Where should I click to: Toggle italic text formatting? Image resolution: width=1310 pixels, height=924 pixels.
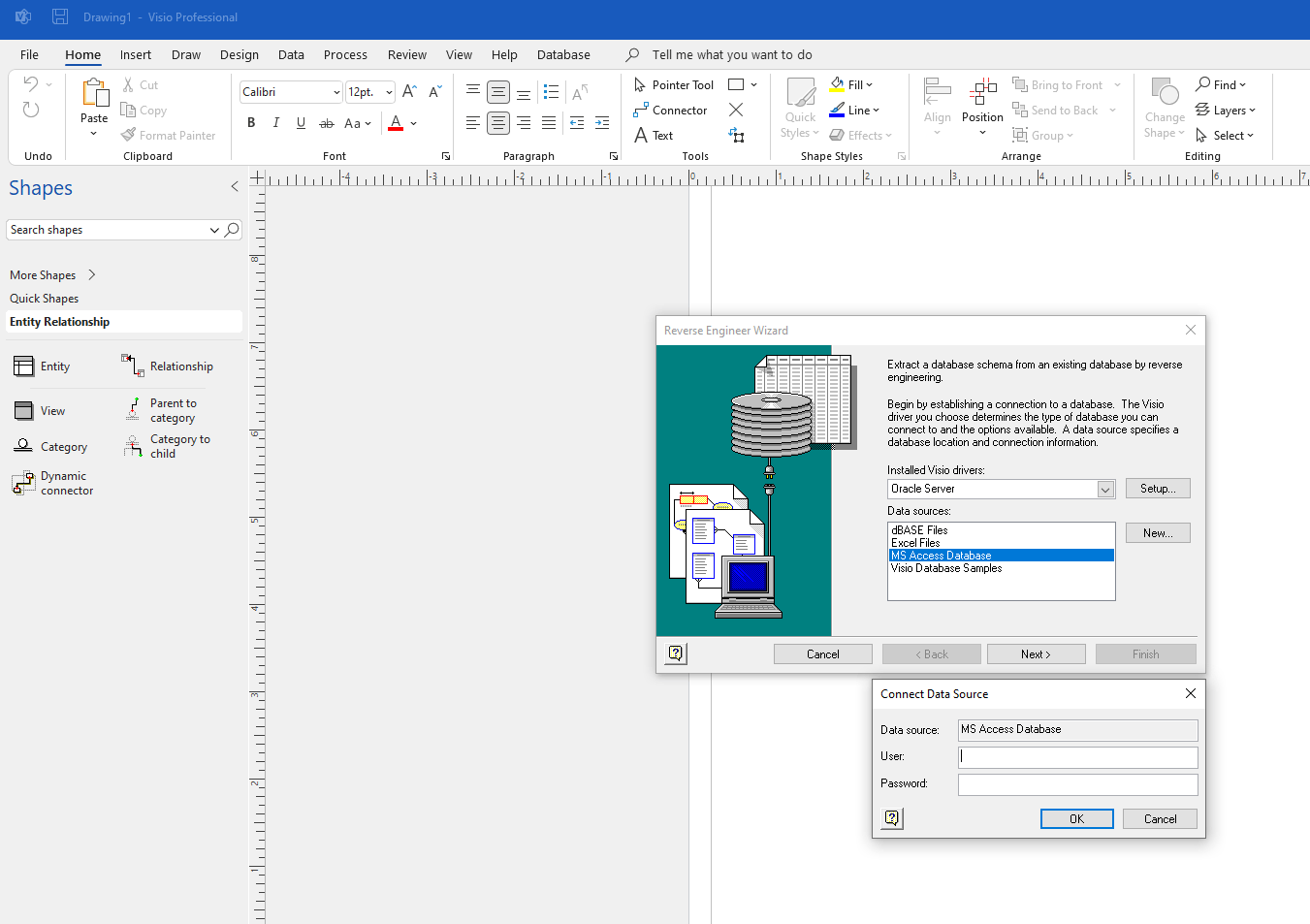[276, 123]
